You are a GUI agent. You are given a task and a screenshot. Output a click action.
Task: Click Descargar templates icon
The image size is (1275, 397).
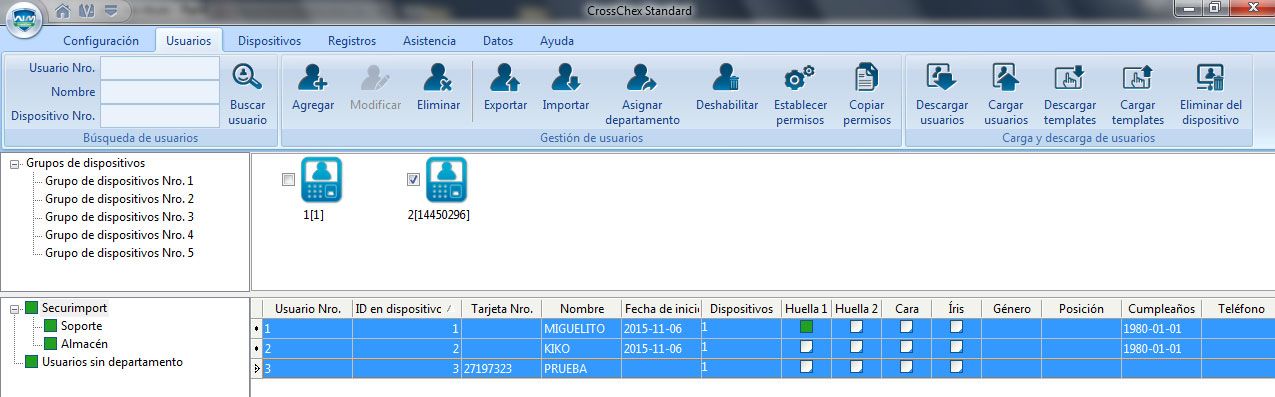coord(1070,78)
